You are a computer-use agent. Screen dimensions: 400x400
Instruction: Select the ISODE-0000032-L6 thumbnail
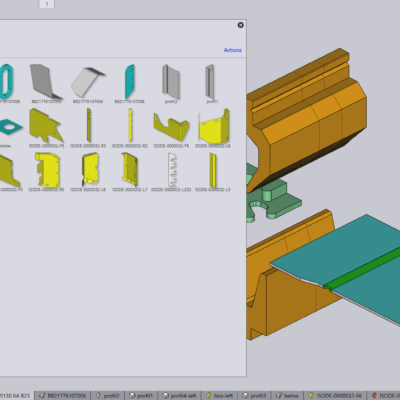pos(88,172)
